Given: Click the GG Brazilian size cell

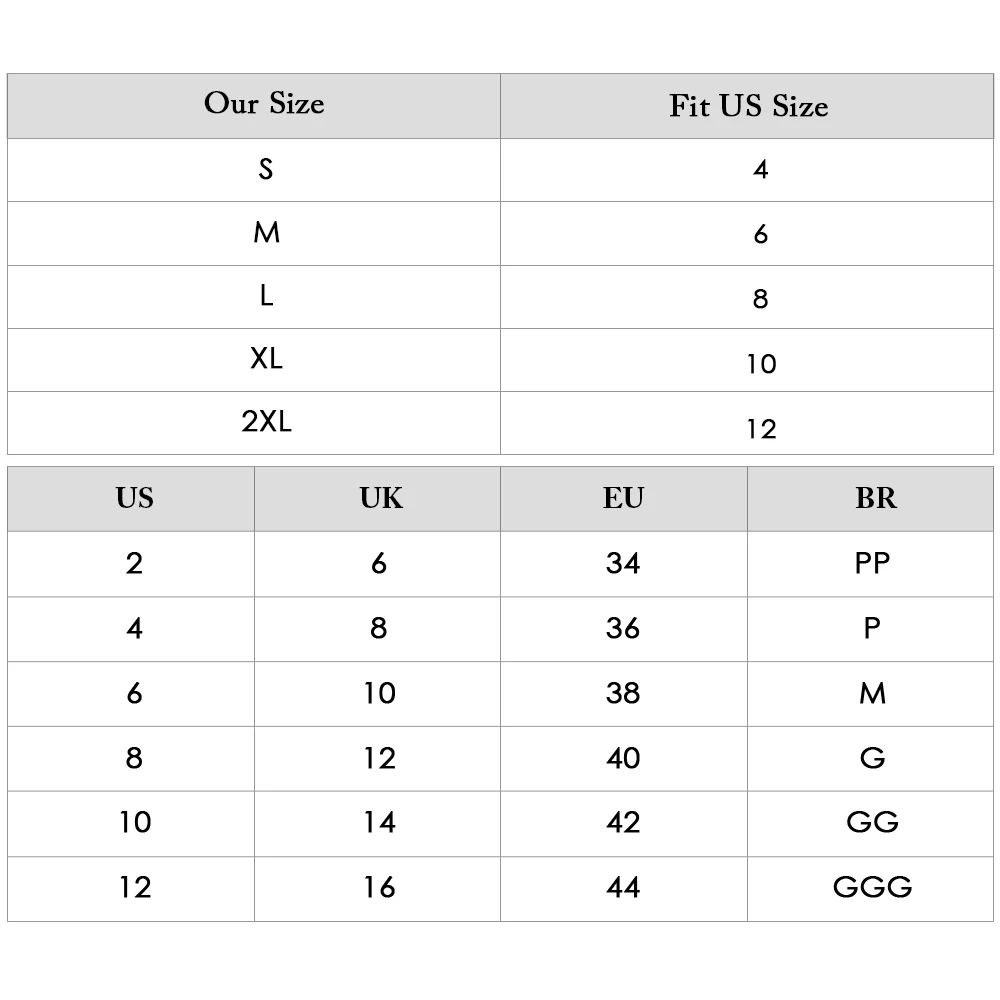Looking at the screenshot, I should (871, 823).
